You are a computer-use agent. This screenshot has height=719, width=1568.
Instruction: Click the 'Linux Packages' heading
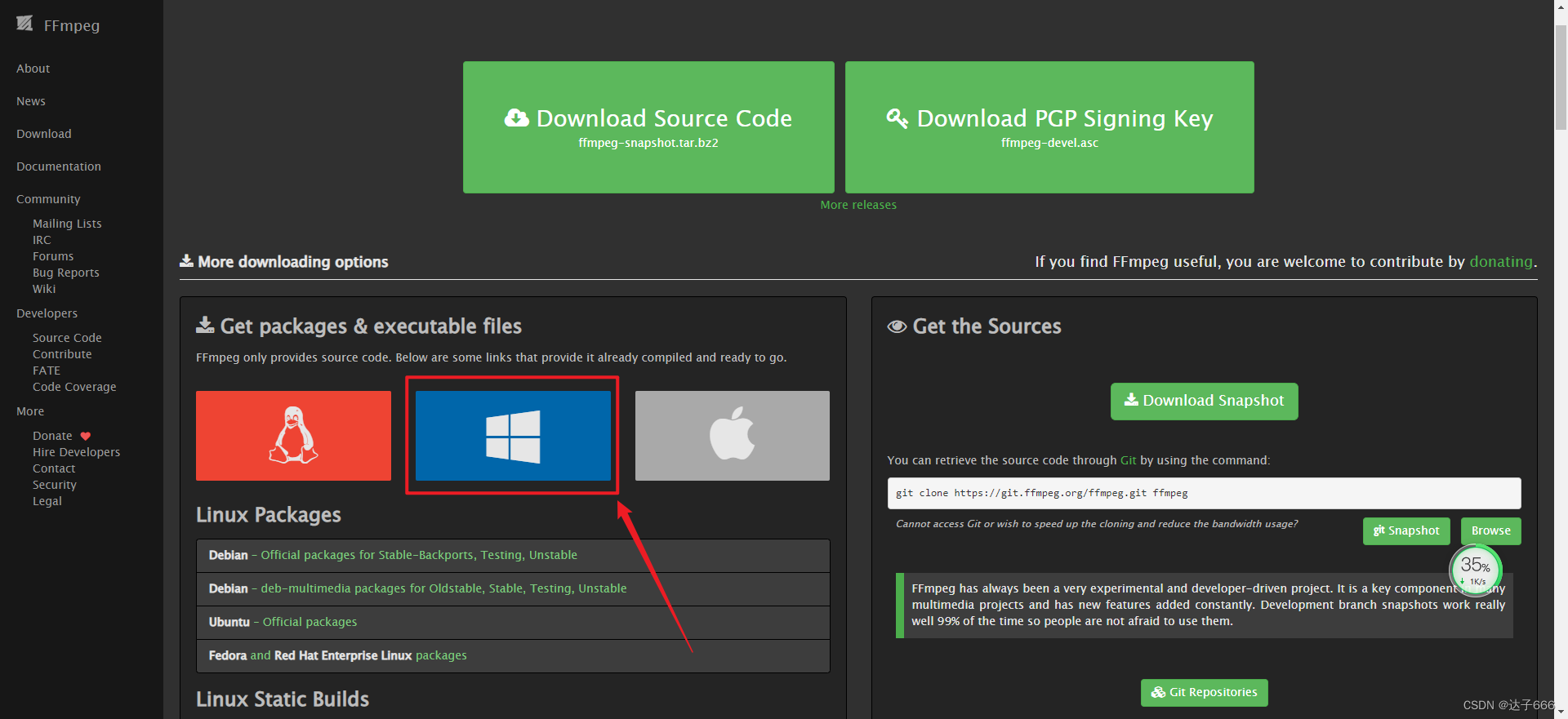[x=269, y=515]
